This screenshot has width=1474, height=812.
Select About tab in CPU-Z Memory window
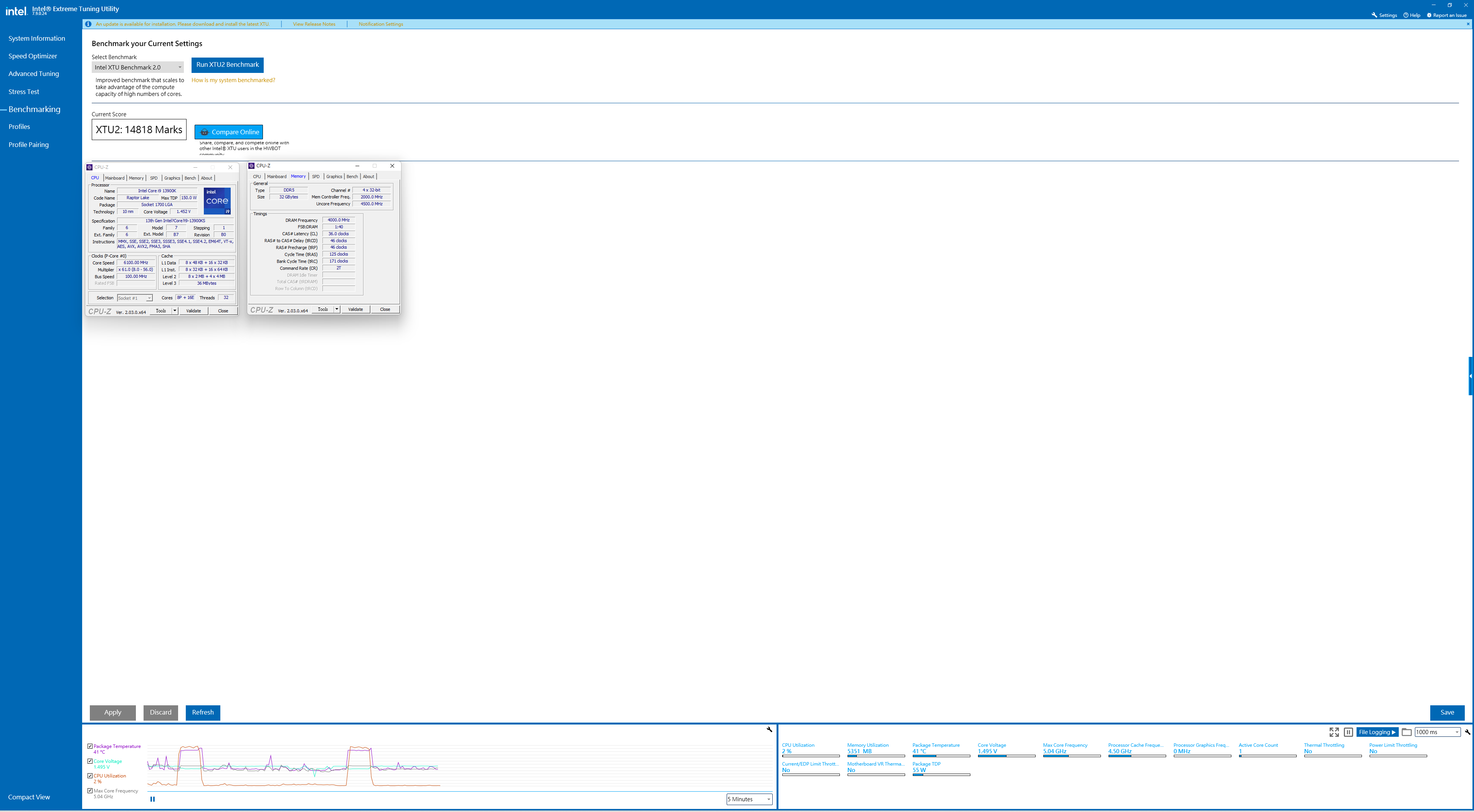368,176
